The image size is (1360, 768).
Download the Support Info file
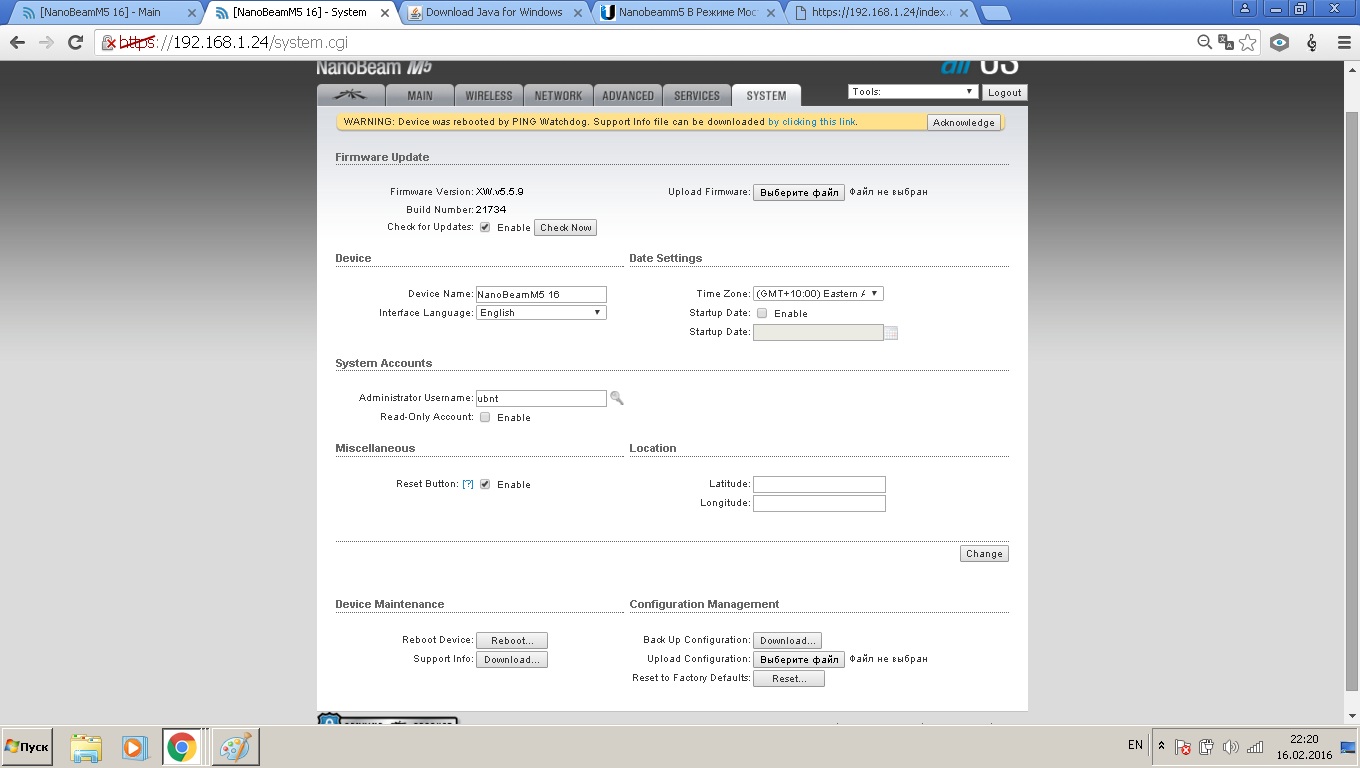[x=512, y=660]
